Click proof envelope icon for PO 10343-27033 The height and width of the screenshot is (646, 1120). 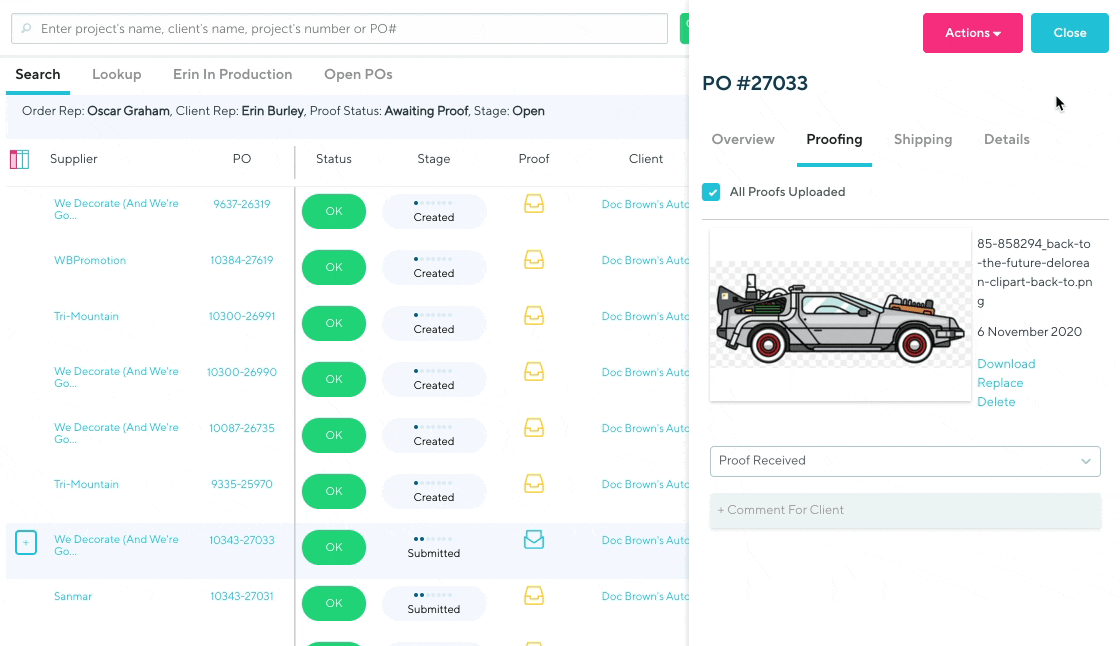pyautogui.click(x=534, y=540)
